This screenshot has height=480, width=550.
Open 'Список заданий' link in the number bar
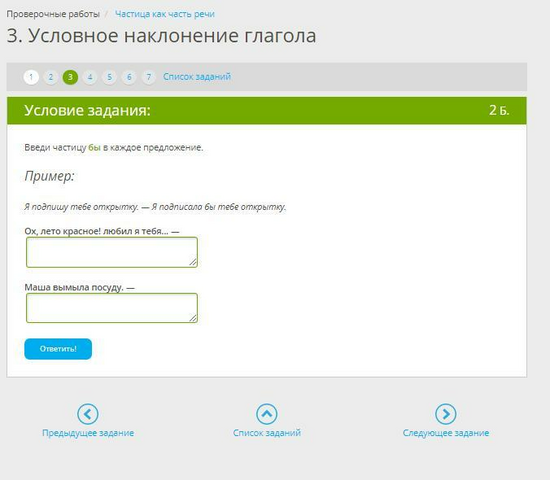[x=197, y=76]
